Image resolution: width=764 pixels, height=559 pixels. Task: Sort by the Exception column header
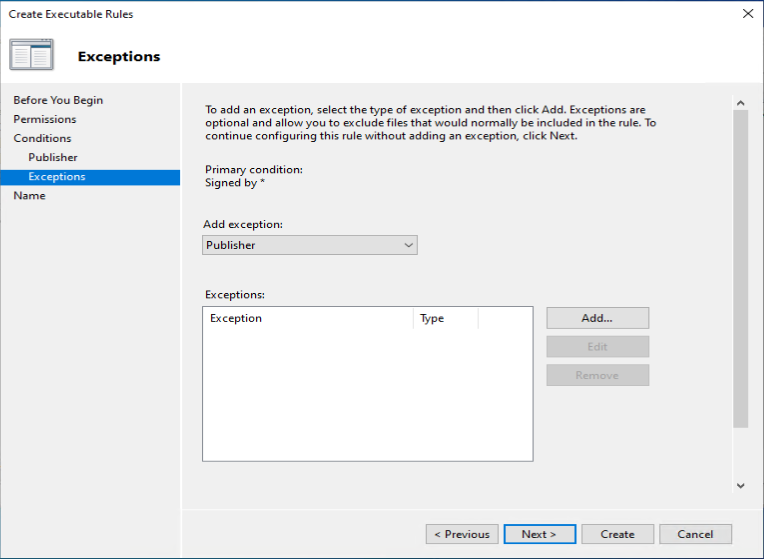[x=308, y=318]
